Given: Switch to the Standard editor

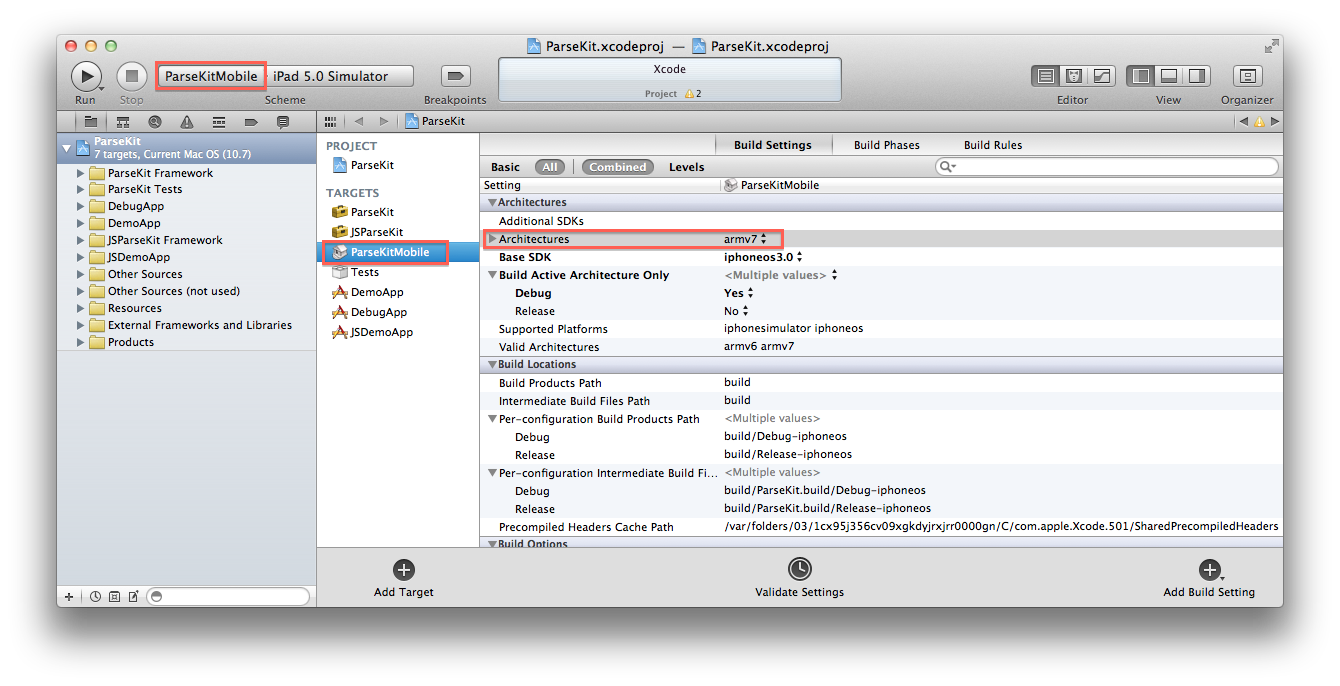Looking at the screenshot, I should 1046,76.
